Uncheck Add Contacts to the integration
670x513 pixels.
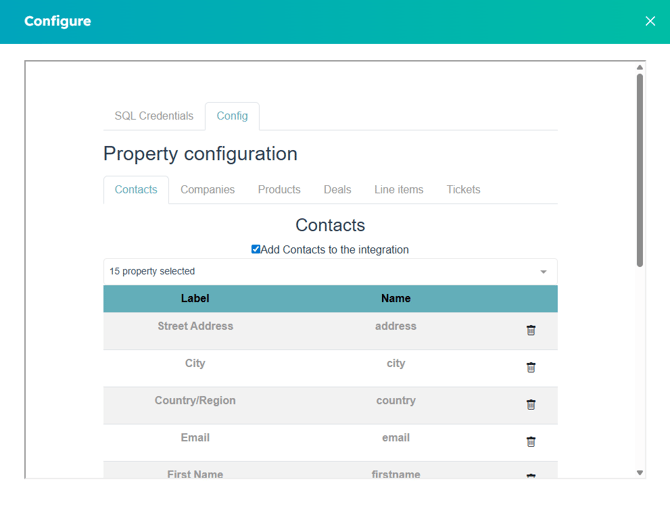256,249
